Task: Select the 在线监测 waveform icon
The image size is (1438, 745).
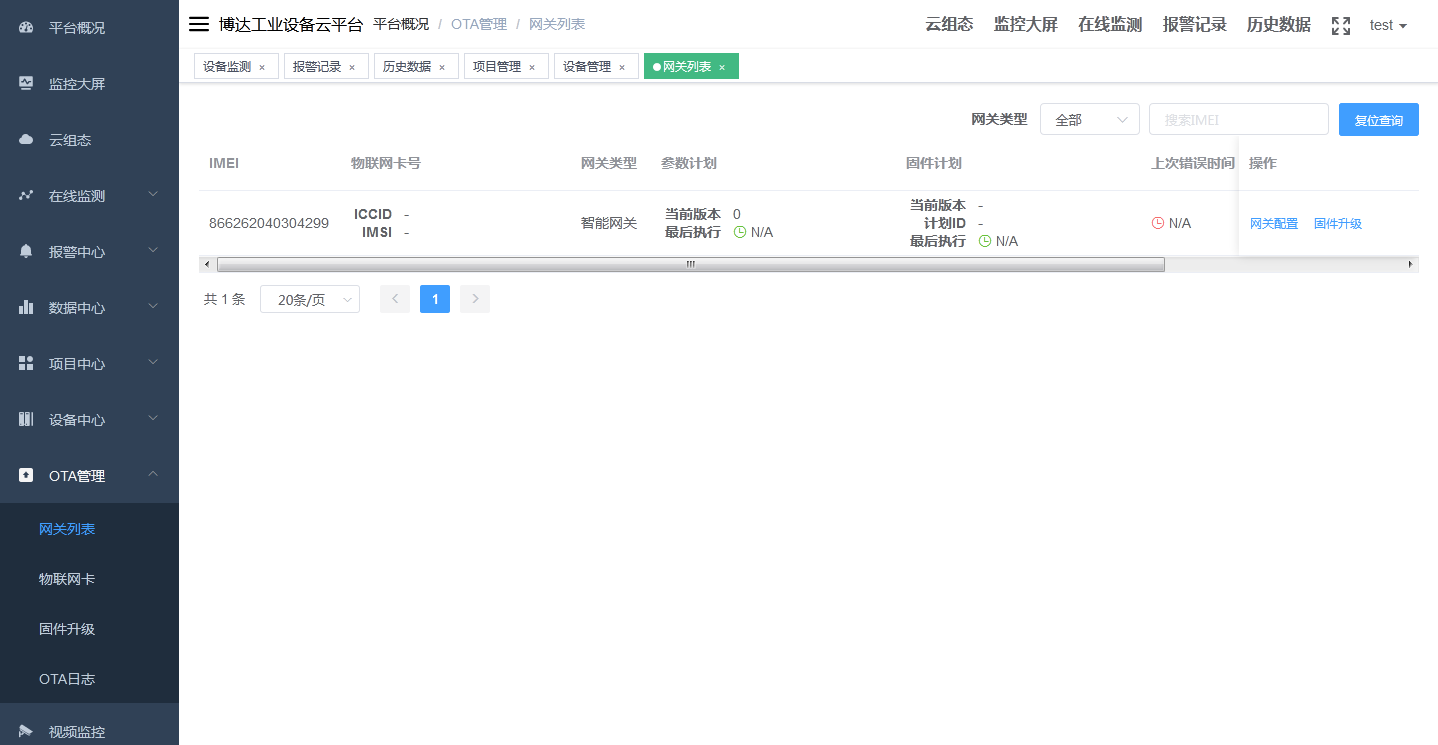Action: 25,195
